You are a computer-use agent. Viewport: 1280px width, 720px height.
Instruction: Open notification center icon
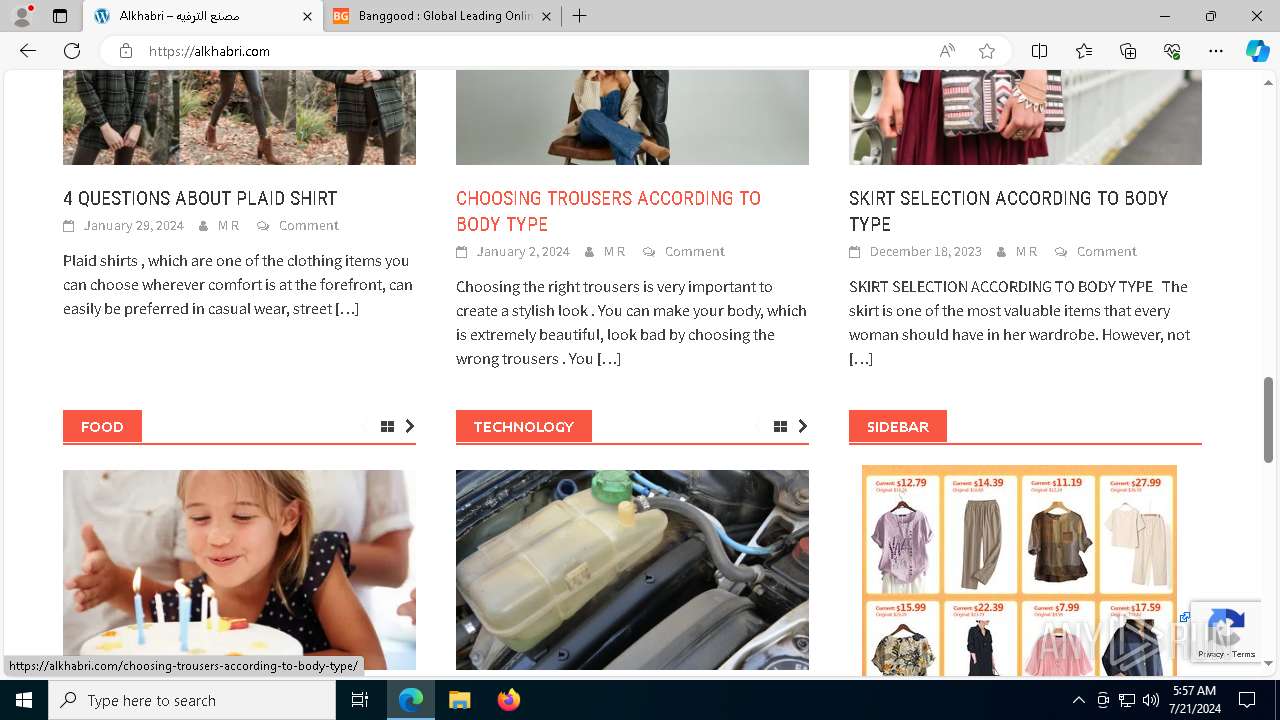pos(1247,700)
